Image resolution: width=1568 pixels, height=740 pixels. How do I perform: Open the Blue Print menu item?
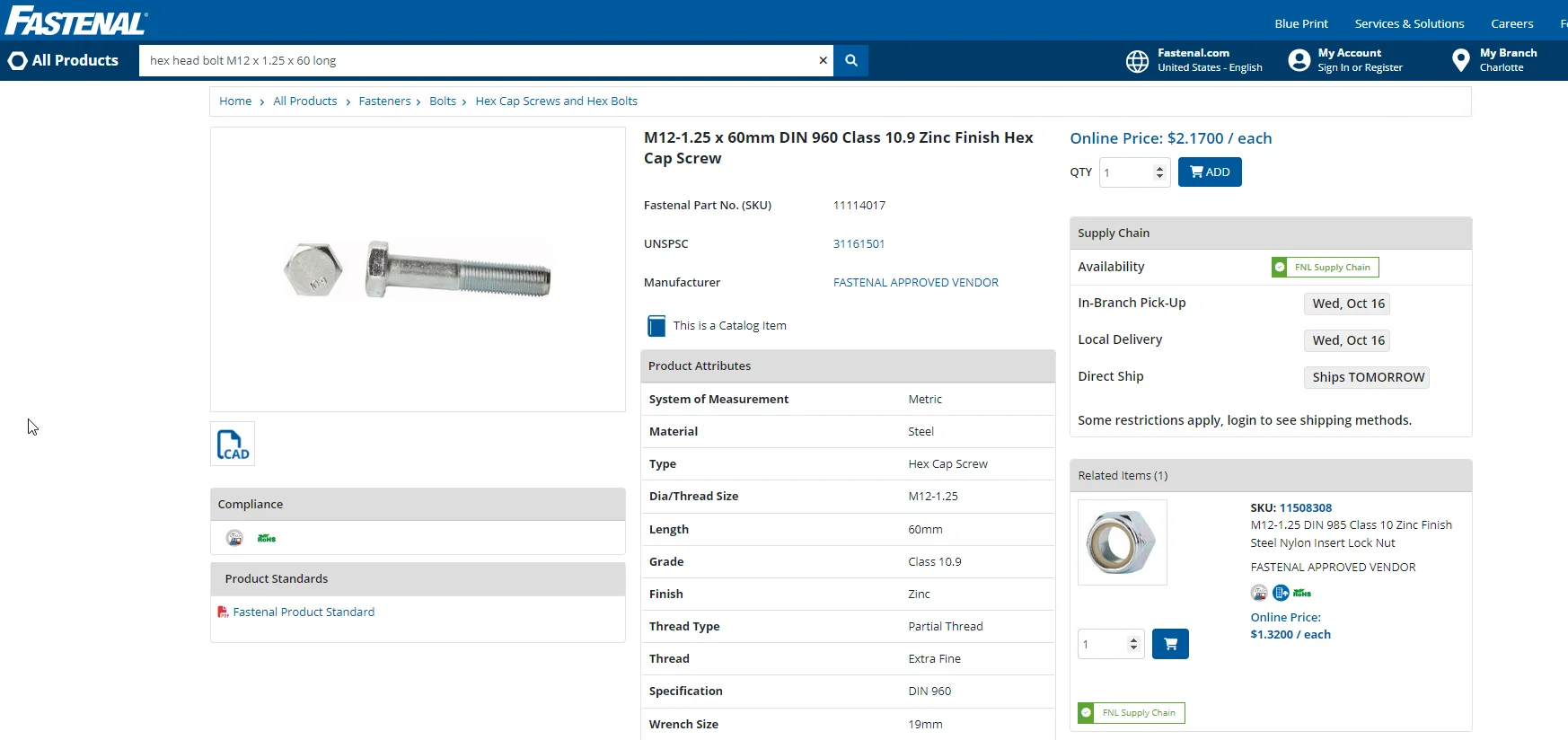[1300, 24]
